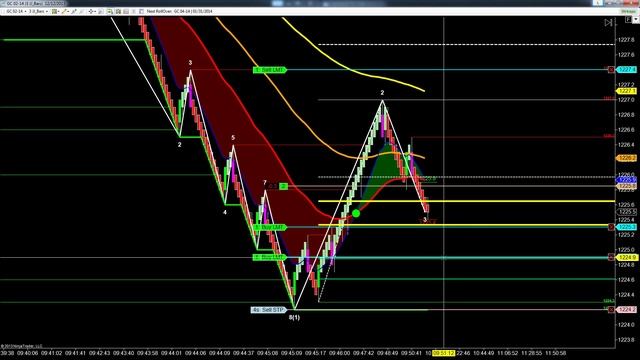Click the pink 1224.2 price marker
This screenshot has height=360, width=640.
pyautogui.click(x=627, y=310)
